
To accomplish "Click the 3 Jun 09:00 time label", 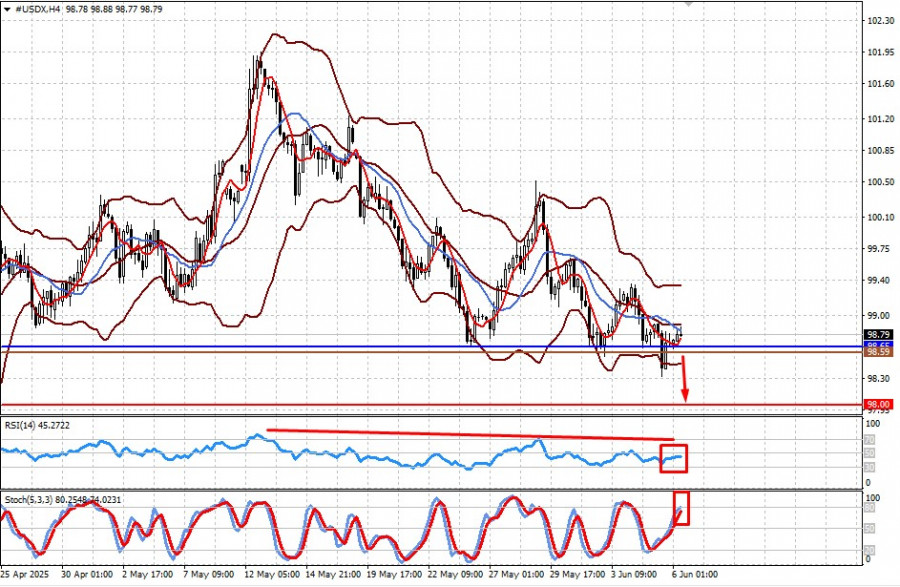I will pyautogui.click(x=634, y=574).
